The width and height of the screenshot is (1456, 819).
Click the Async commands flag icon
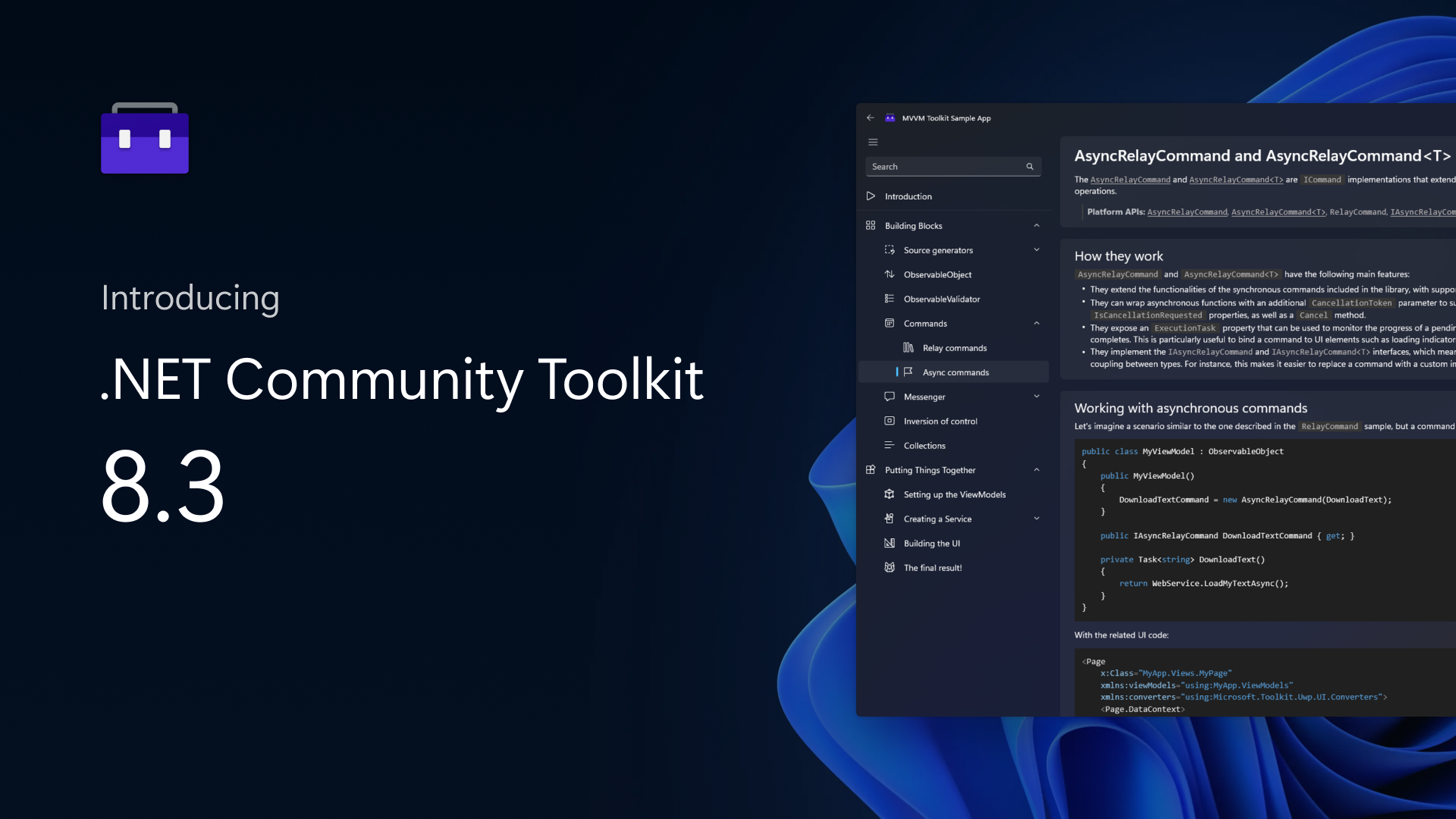[909, 372]
